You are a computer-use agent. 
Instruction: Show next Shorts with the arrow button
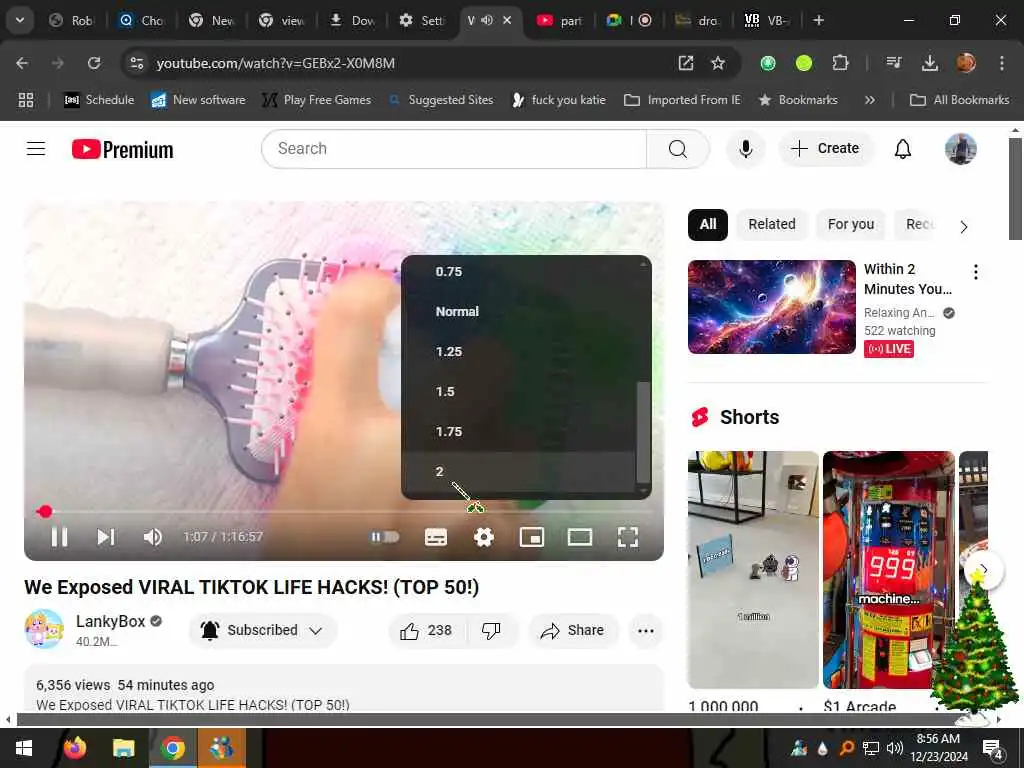tap(983, 570)
